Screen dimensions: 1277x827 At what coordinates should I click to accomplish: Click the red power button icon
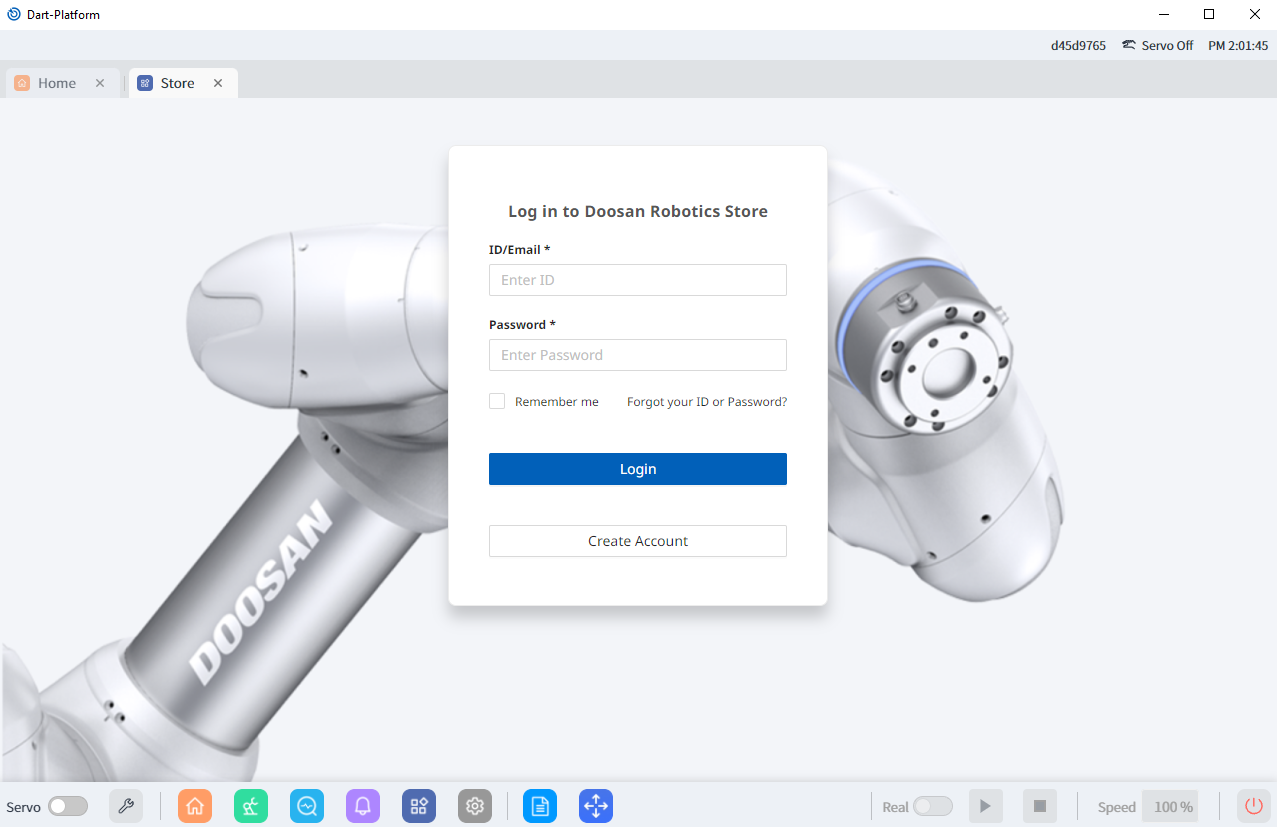pyautogui.click(x=1253, y=806)
